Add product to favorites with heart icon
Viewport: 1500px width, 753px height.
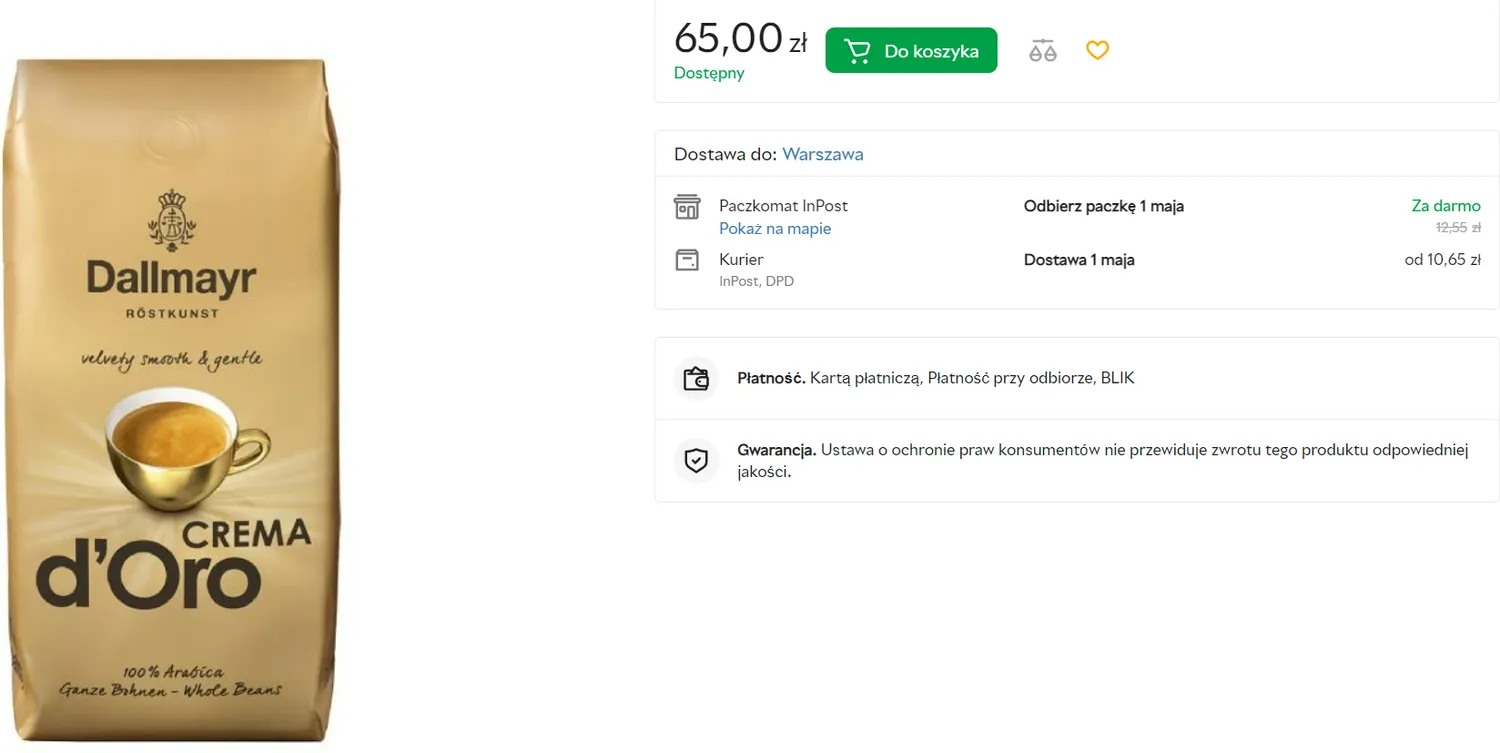point(1098,50)
